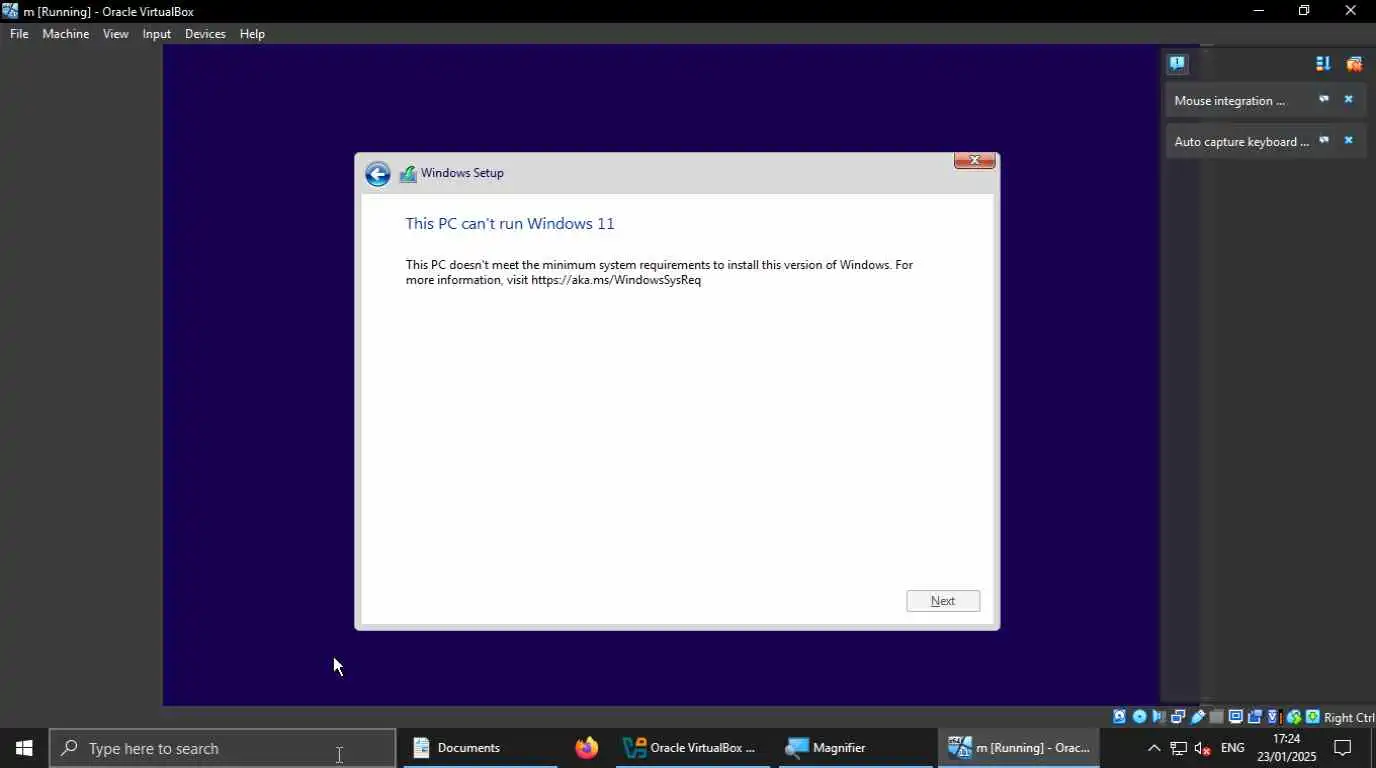Screen dimensions: 1376x768
Task: Open the Help menu
Action: click(x=252, y=34)
